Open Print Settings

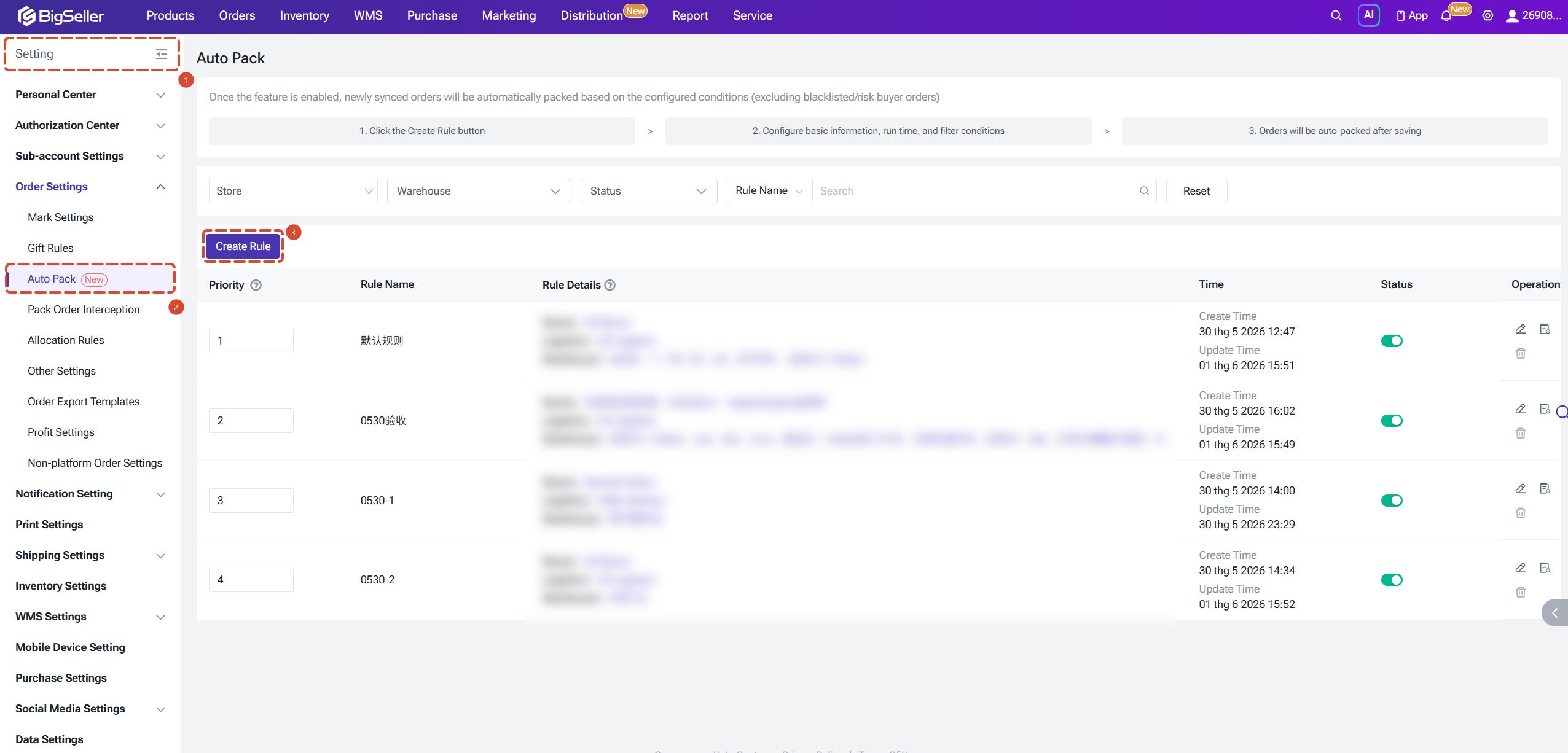click(x=49, y=525)
